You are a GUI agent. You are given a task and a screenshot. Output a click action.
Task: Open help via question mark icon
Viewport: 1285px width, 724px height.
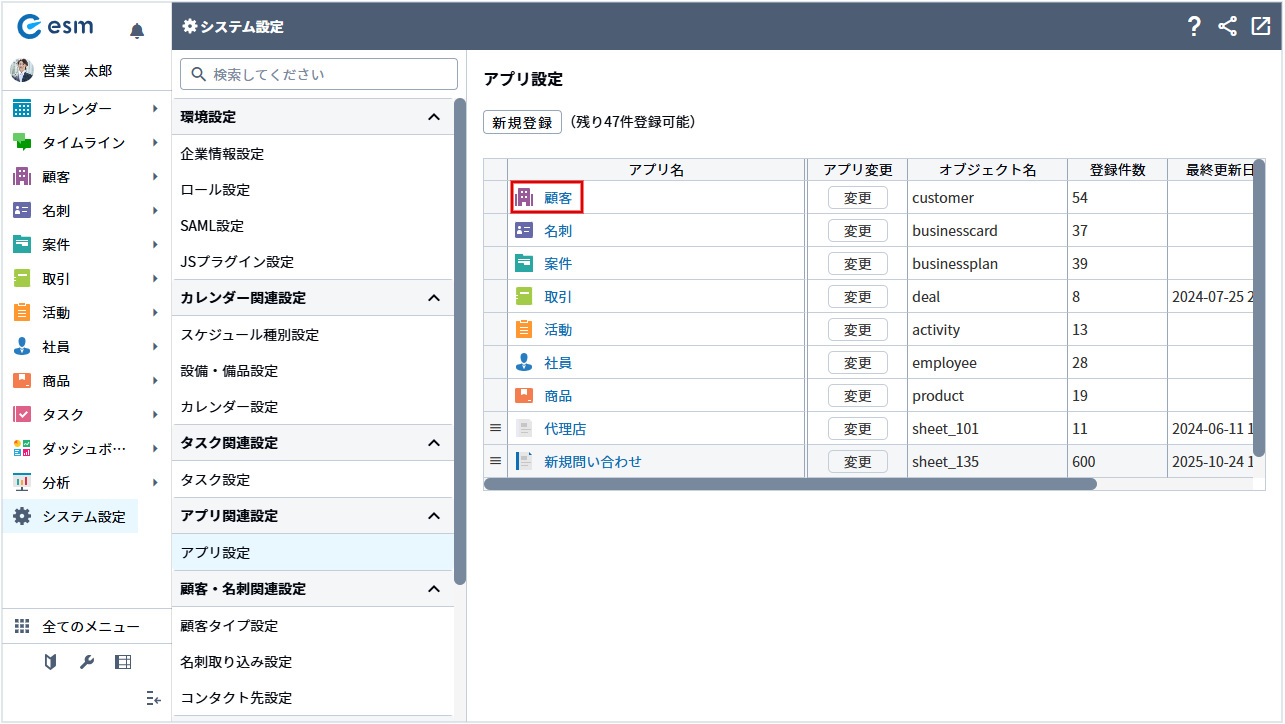click(1194, 27)
